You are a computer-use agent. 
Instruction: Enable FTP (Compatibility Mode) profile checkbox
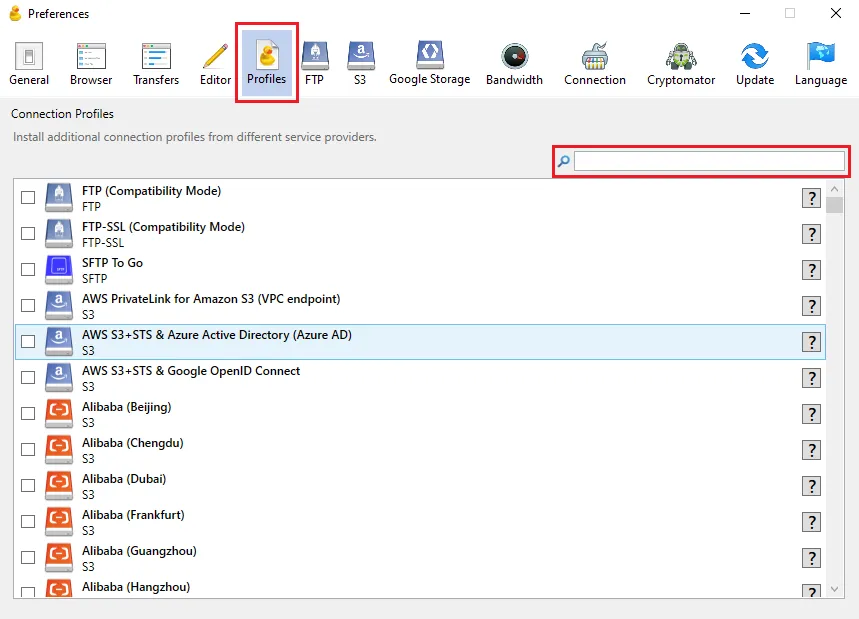pyautogui.click(x=28, y=197)
